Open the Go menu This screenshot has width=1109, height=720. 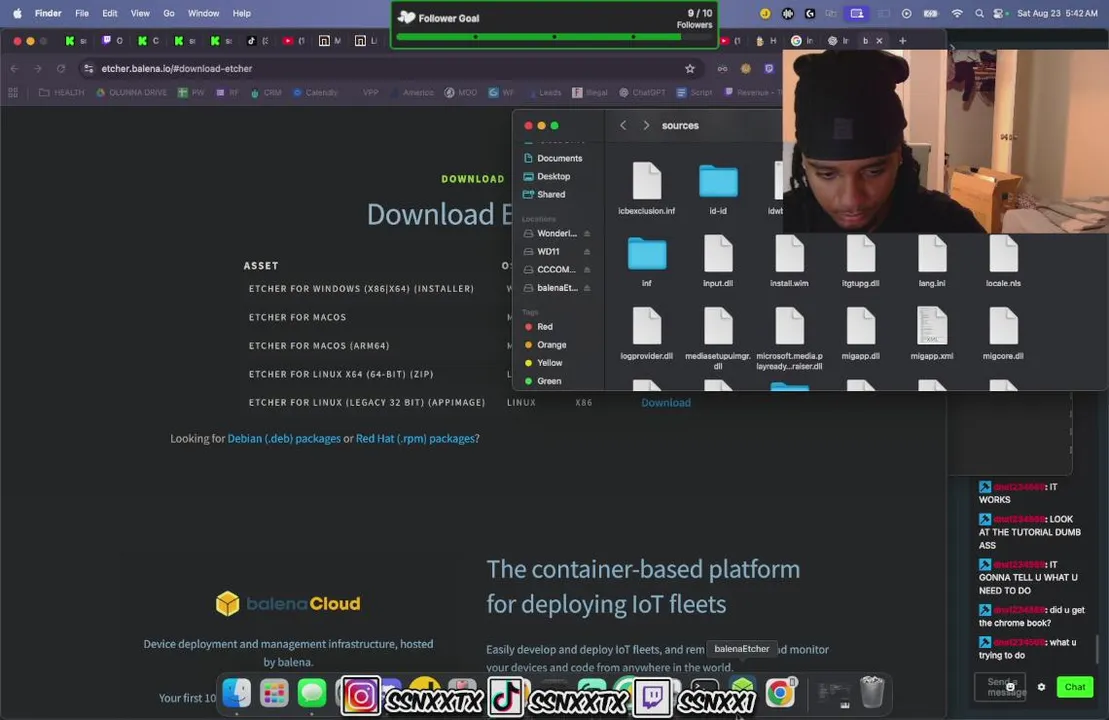point(168,13)
